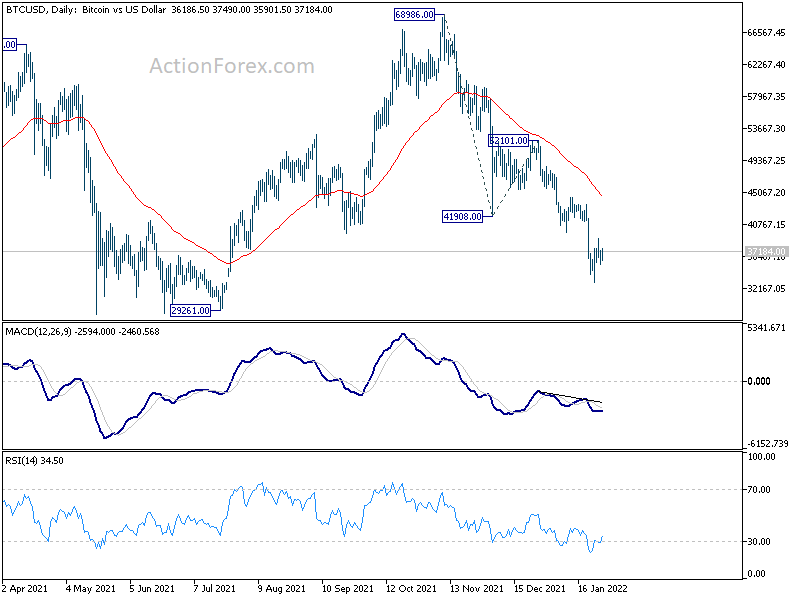Image resolution: width=800 pixels, height=600 pixels.
Task: Click the RSI 30.00 oversold level label
Action: tap(759, 542)
